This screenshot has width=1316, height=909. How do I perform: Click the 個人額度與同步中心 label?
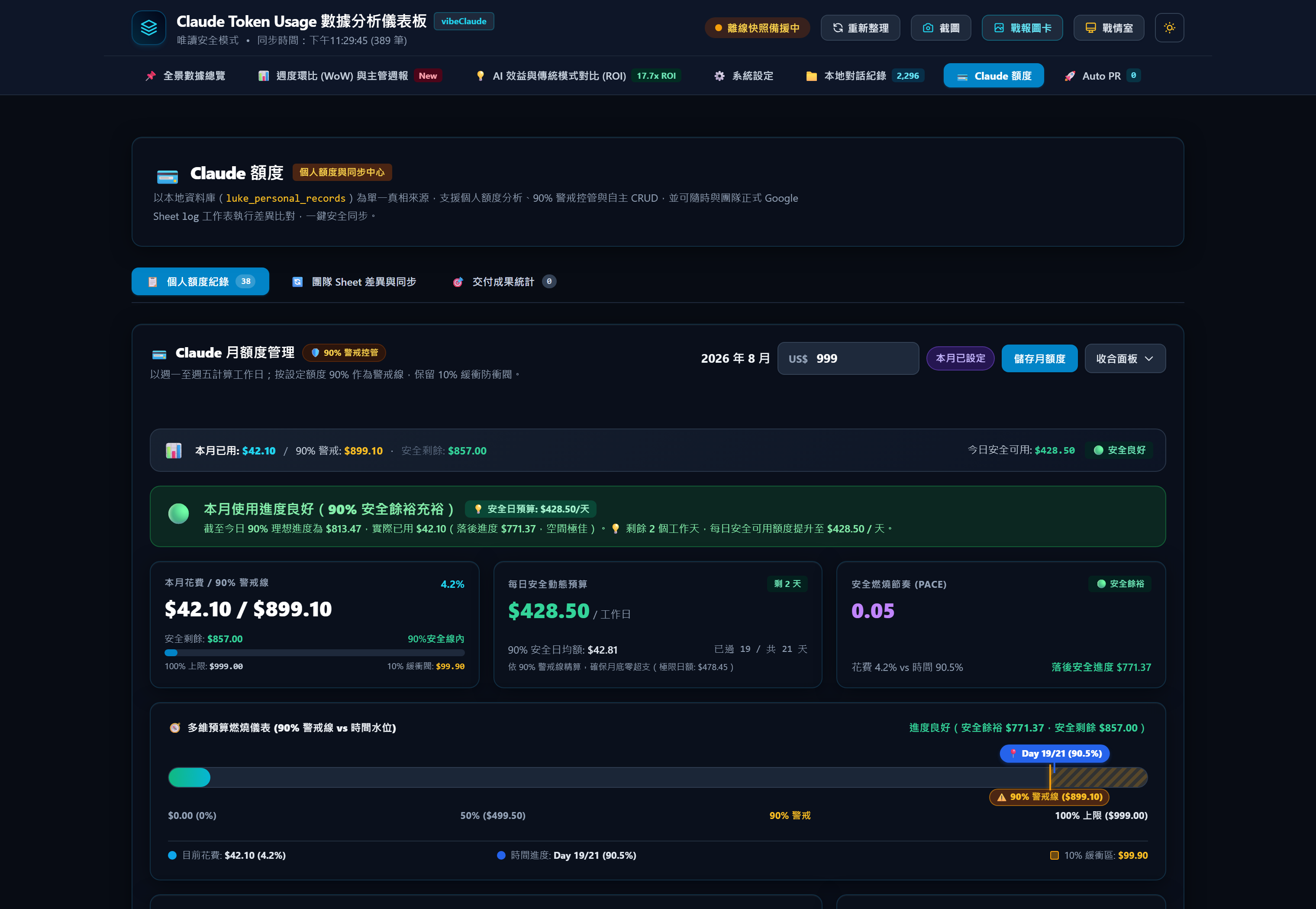coord(342,172)
